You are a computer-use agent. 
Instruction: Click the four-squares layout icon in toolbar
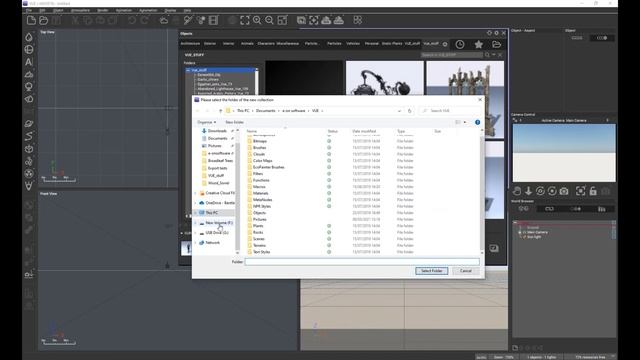click(358, 20)
